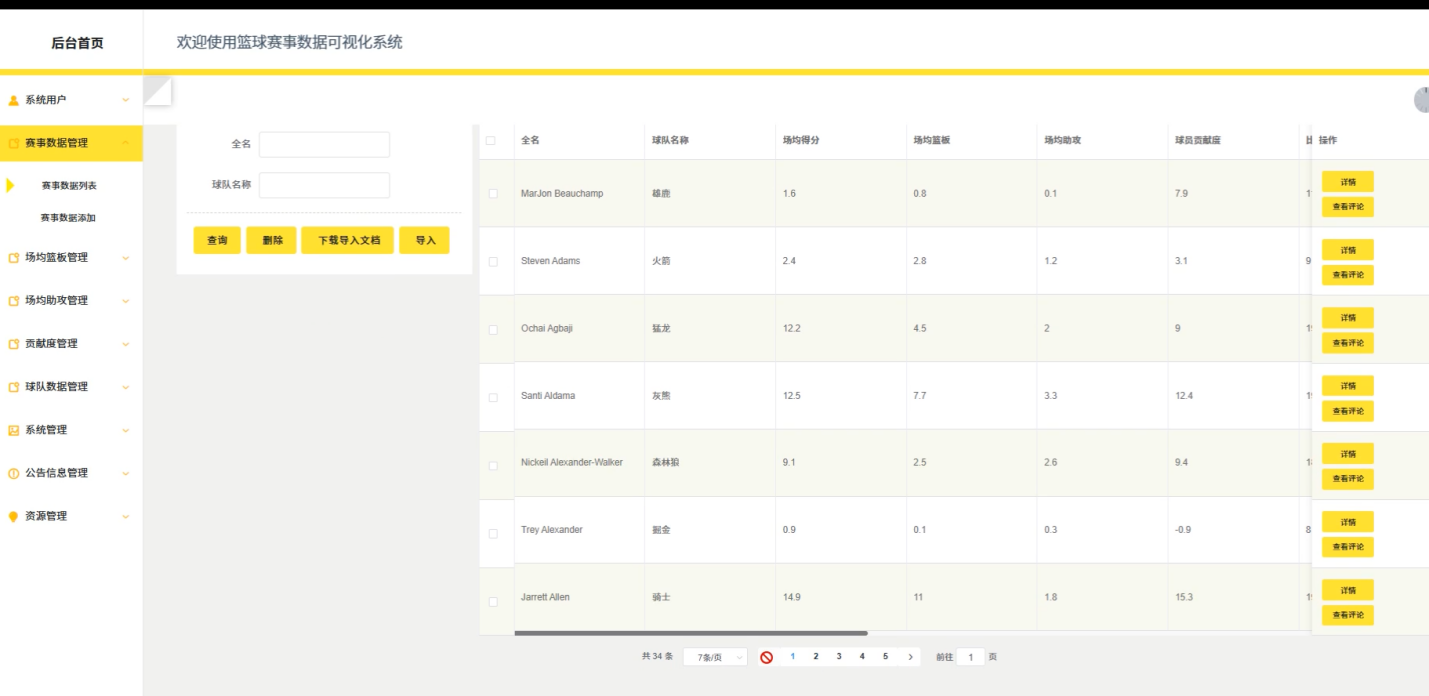Check the Nickeil Alexander-Walker row checkbox
Image resolution: width=1429 pixels, height=696 pixels.
point(493,466)
